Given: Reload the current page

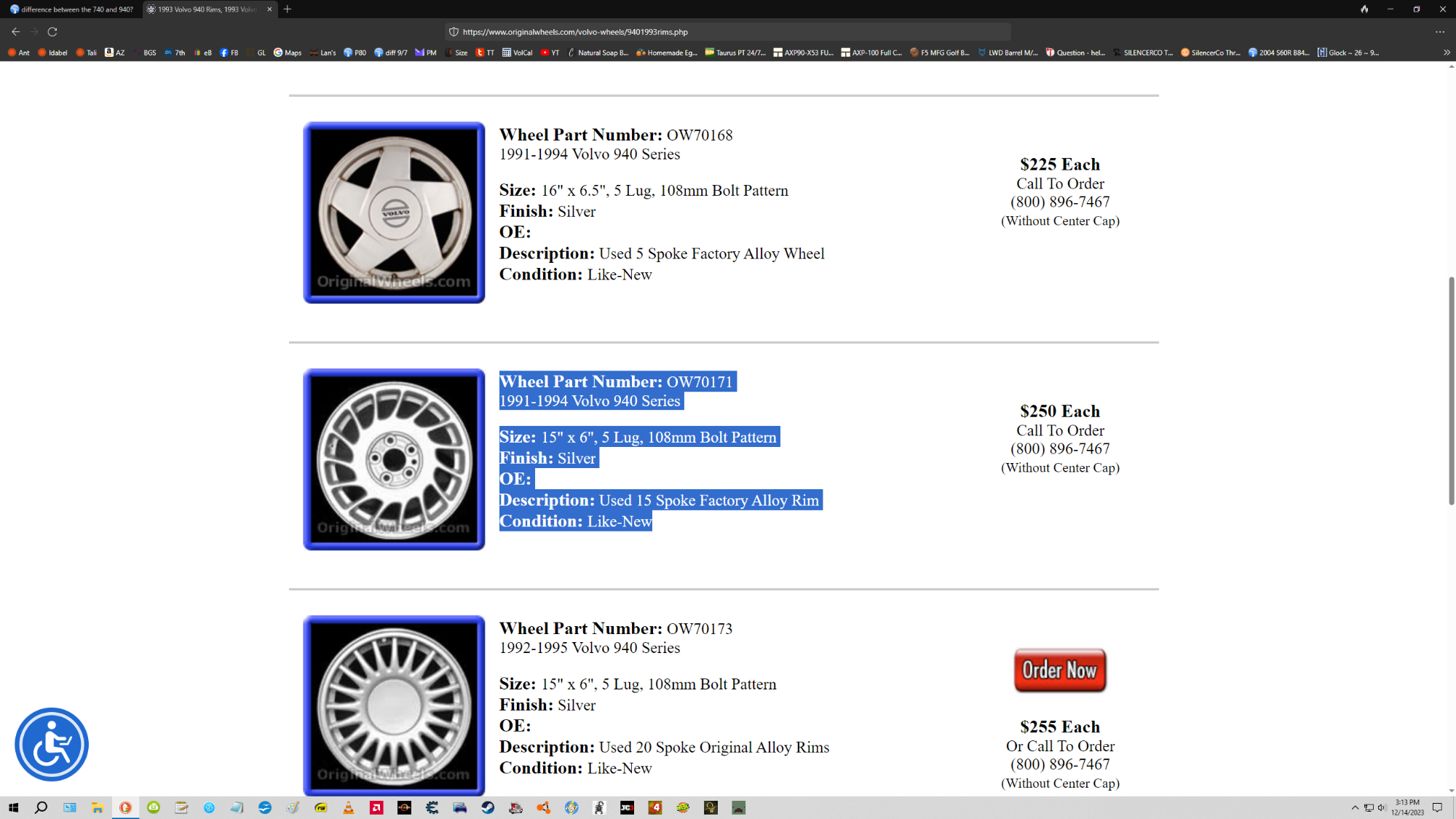Looking at the screenshot, I should [x=52, y=31].
